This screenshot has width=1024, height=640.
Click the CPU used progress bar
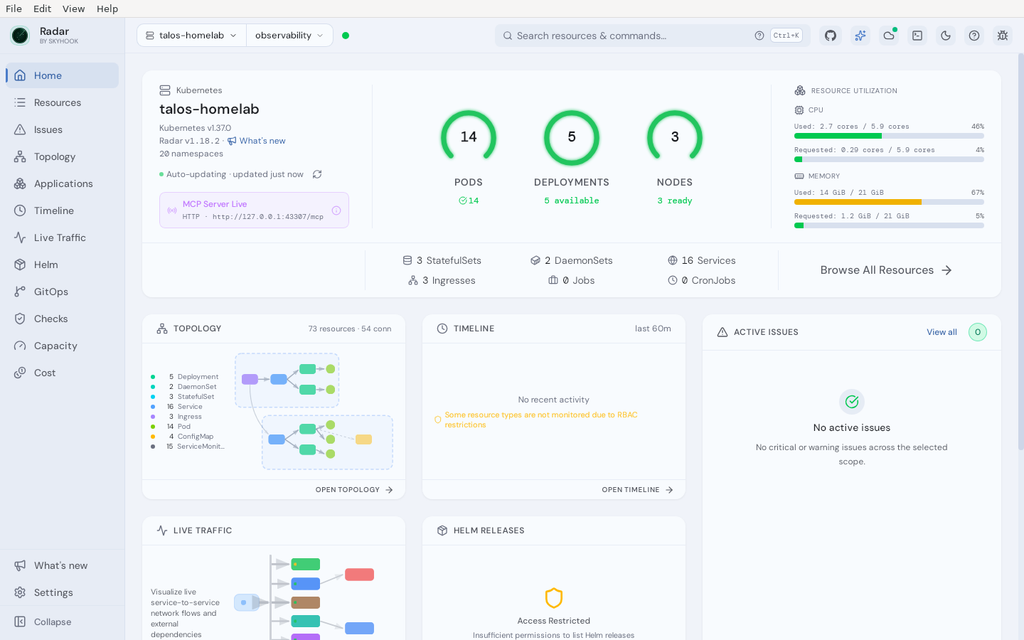pos(889,136)
